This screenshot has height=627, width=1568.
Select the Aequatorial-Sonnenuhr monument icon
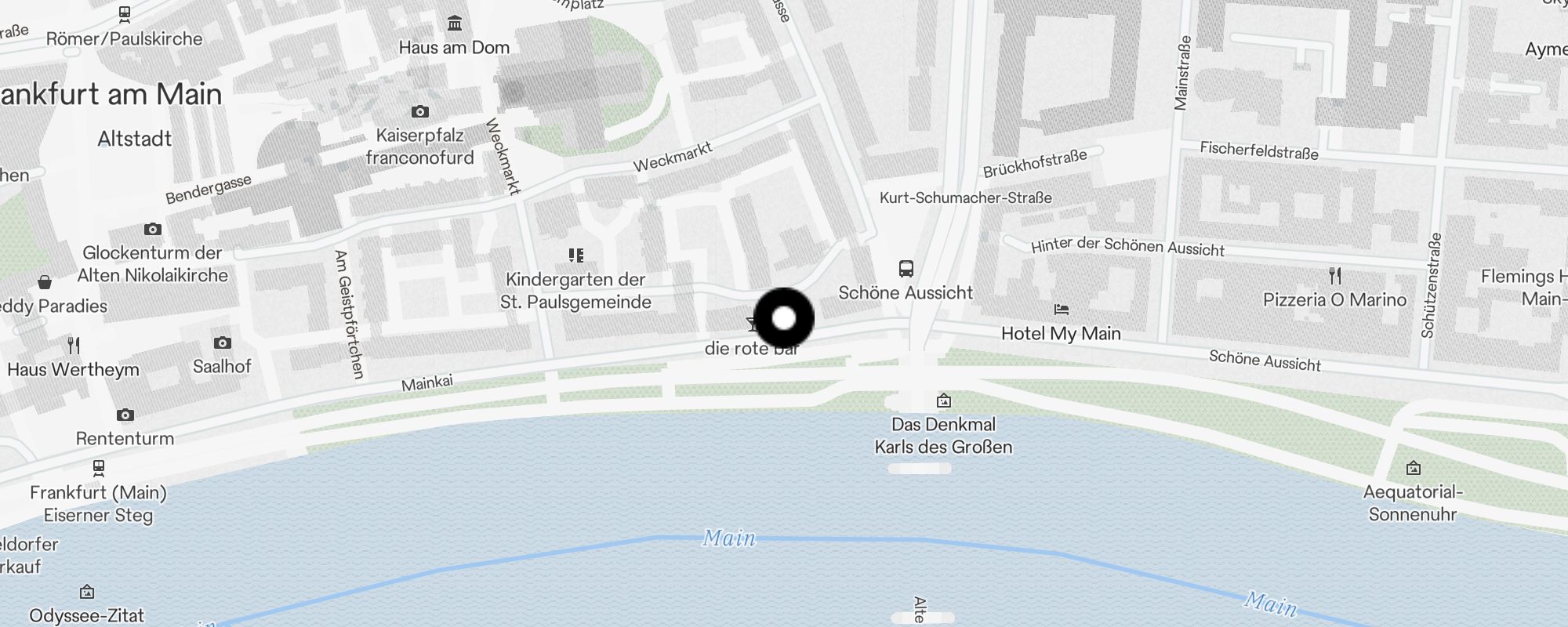tap(1414, 469)
